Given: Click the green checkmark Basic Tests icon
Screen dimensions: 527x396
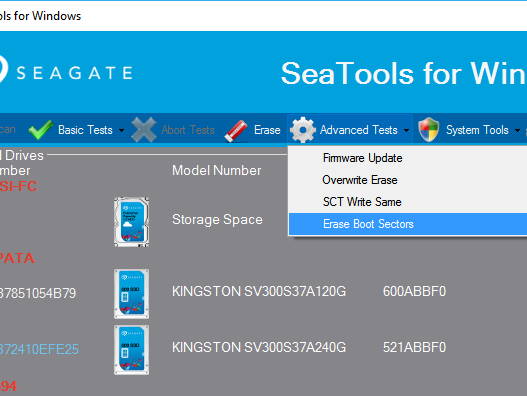Looking at the screenshot, I should (x=41, y=129).
